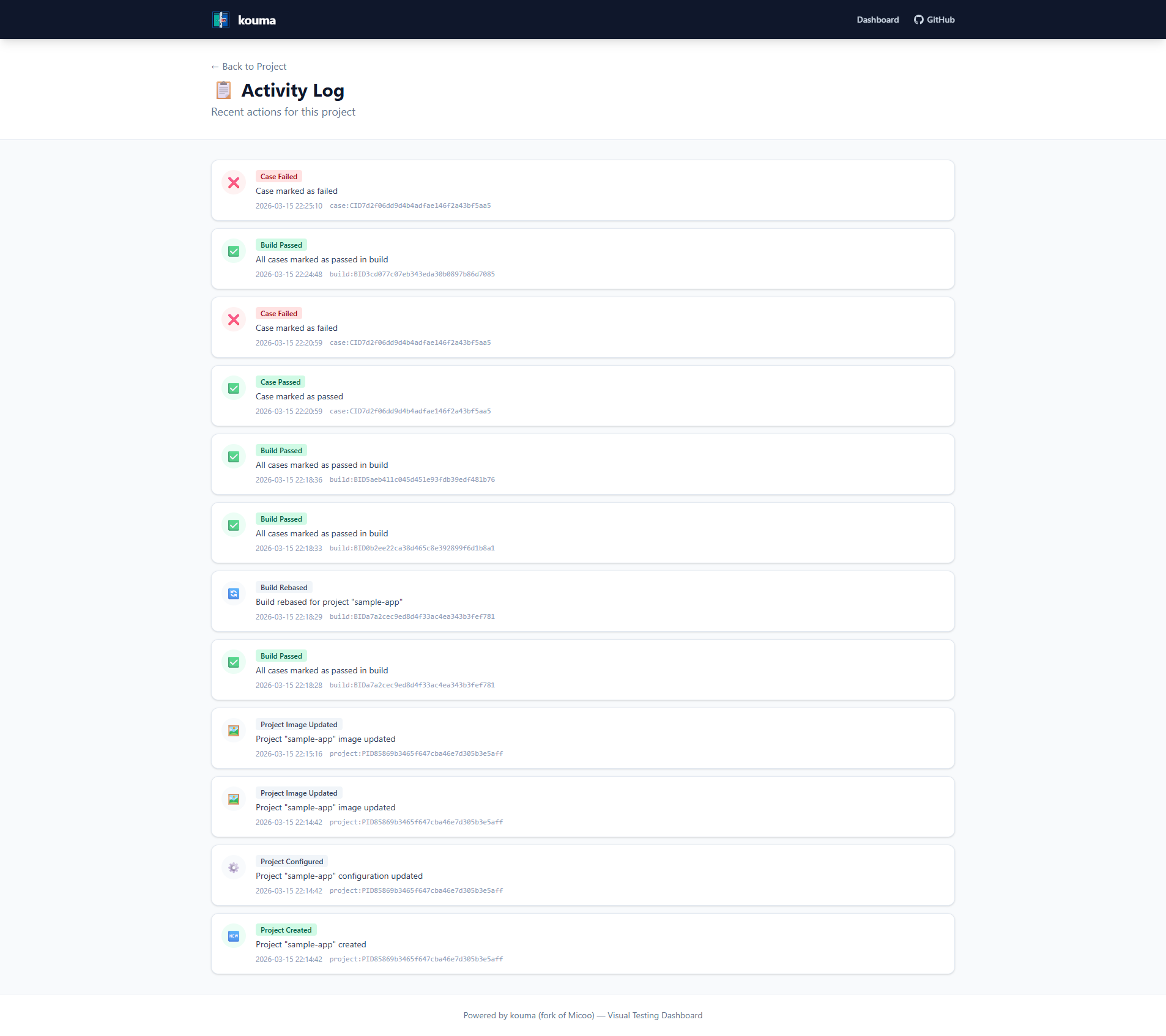Image resolution: width=1166 pixels, height=1036 pixels.
Task: Open the GitHub link in the header
Action: [x=934, y=20]
